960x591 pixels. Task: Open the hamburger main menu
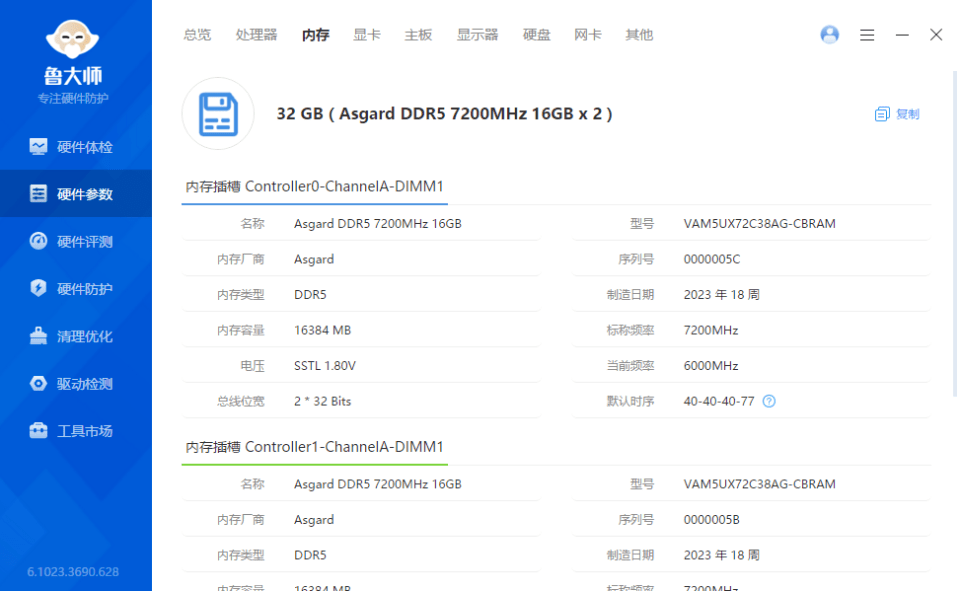(x=867, y=35)
